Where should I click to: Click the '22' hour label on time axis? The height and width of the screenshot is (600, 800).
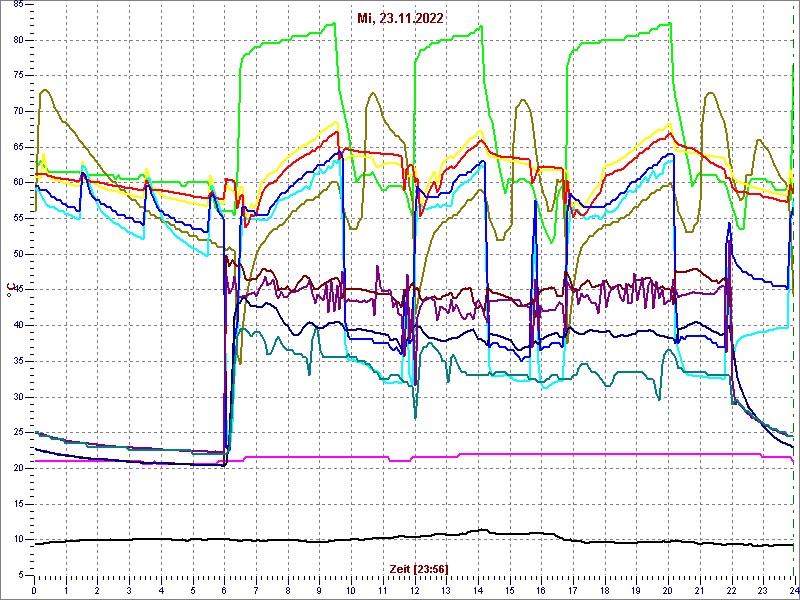point(730,591)
